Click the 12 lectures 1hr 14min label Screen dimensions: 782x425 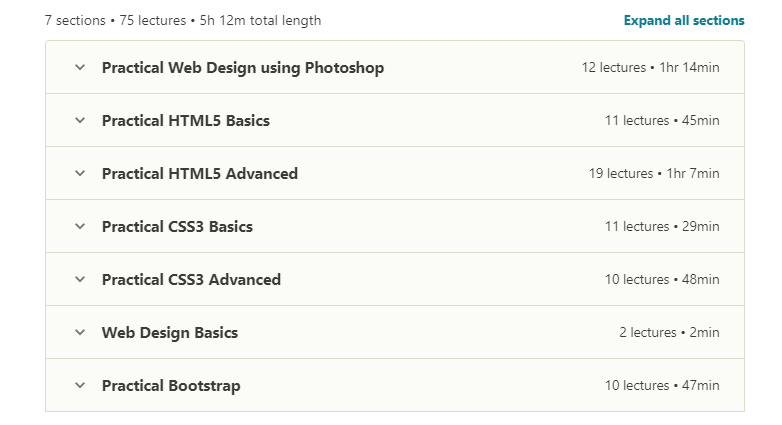650,67
